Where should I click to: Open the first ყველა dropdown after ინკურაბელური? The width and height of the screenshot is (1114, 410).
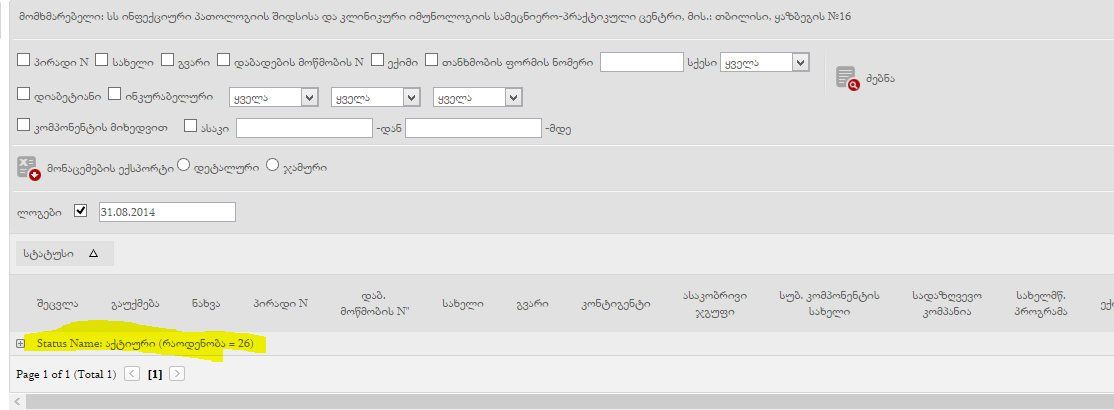[270, 97]
